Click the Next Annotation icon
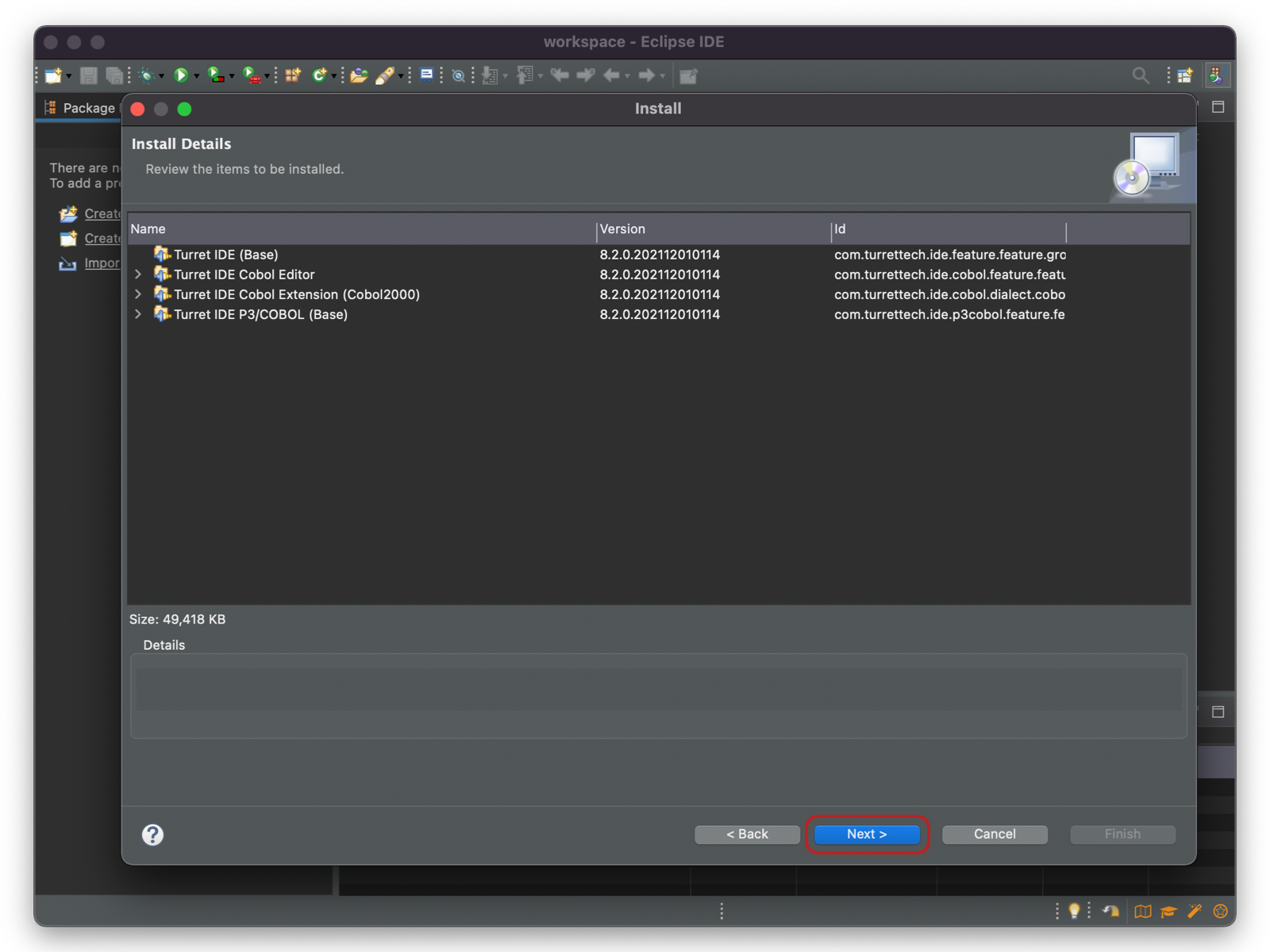The image size is (1270, 952). 490,75
